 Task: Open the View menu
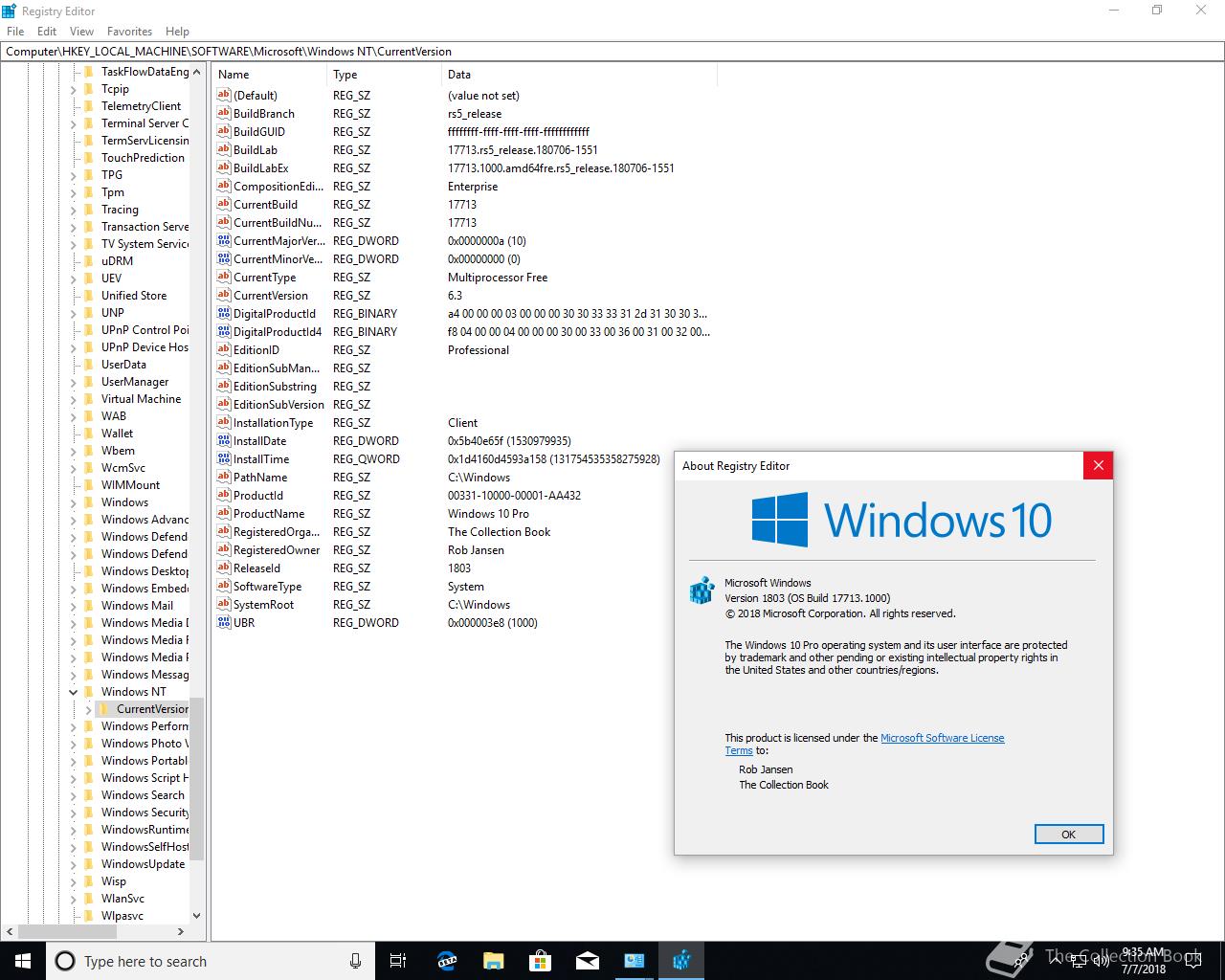[x=82, y=32]
